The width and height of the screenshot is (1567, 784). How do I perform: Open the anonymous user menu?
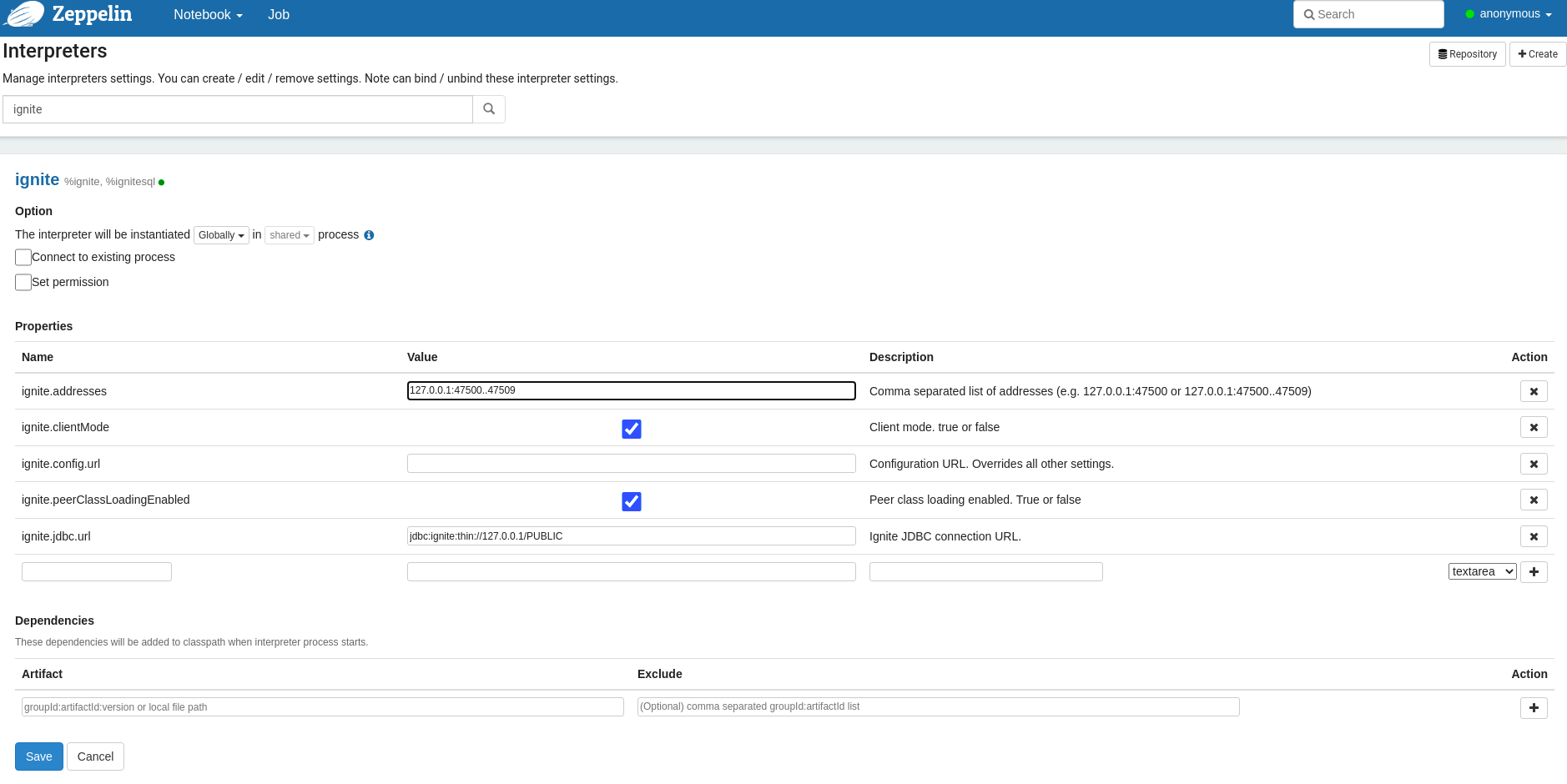click(1509, 14)
